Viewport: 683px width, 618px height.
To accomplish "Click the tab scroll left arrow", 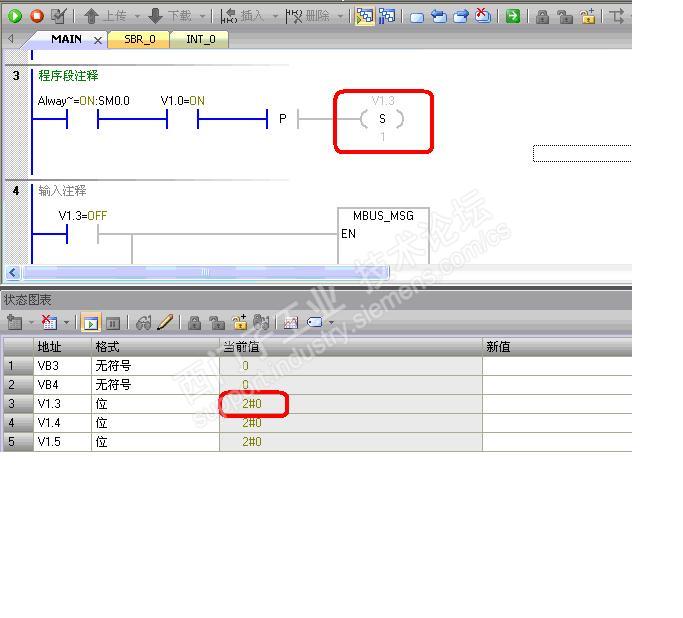I will 11,39.
